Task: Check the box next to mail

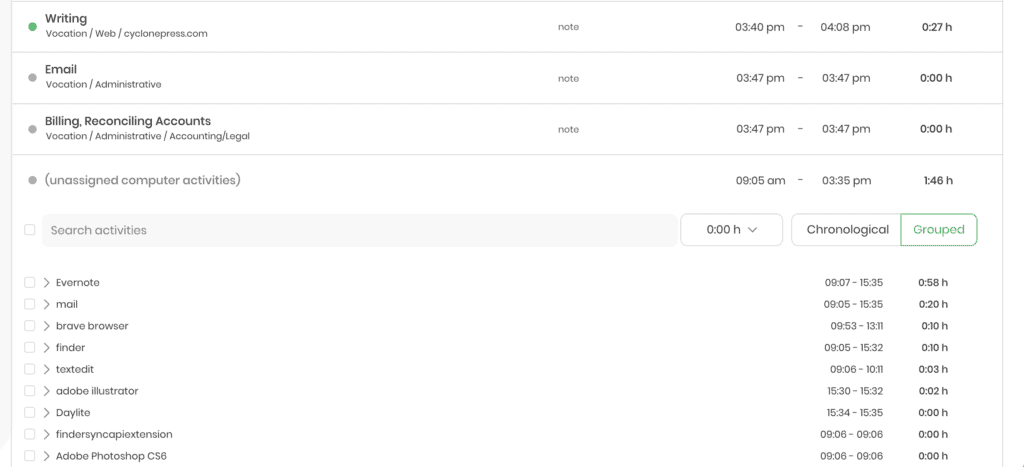Action: coord(29,304)
